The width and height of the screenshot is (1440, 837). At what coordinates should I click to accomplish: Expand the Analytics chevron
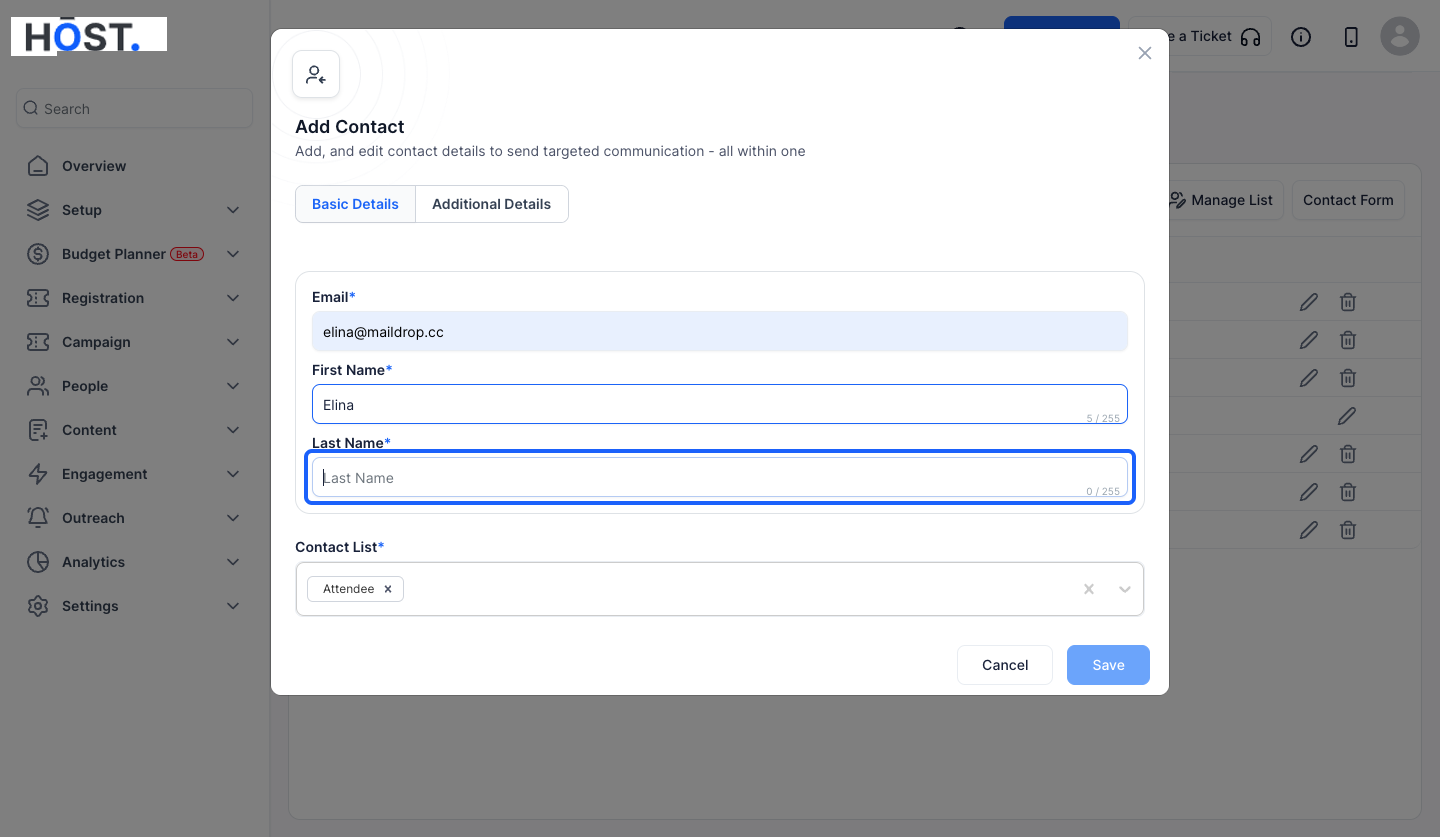click(233, 562)
